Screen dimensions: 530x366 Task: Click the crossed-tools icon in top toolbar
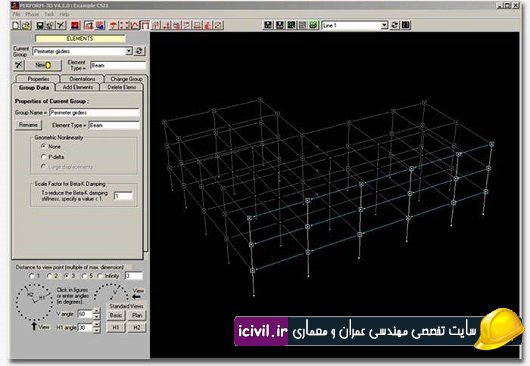61,25
